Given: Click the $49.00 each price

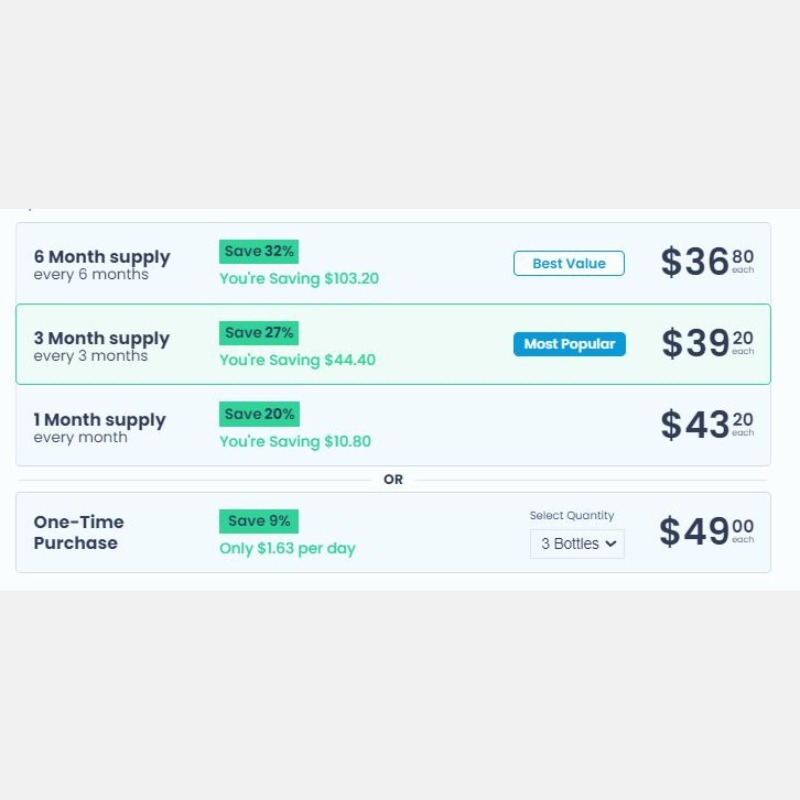Looking at the screenshot, I should coord(707,531).
